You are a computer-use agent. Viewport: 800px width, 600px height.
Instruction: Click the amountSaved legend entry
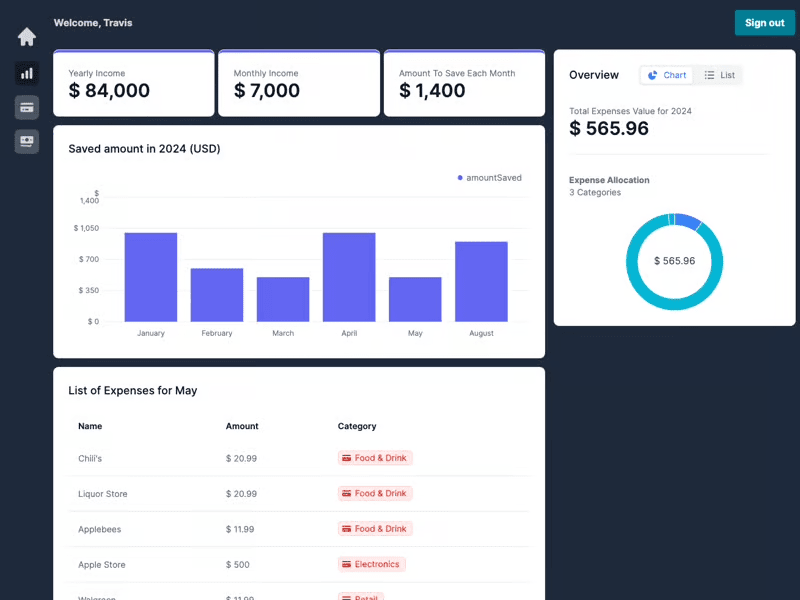click(489, 178)
